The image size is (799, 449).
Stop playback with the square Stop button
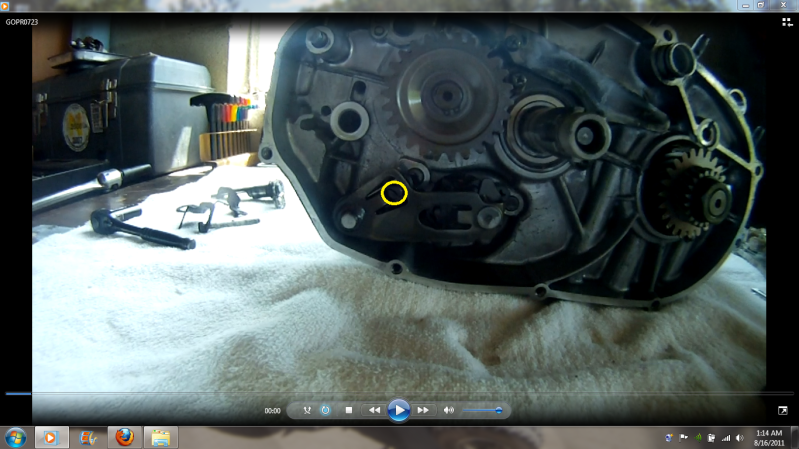tap(349, 410)
